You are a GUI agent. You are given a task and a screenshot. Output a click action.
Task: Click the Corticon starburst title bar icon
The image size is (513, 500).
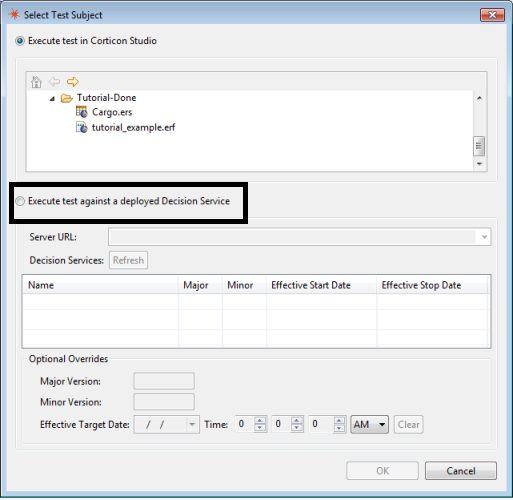click(x=14, y=15)
